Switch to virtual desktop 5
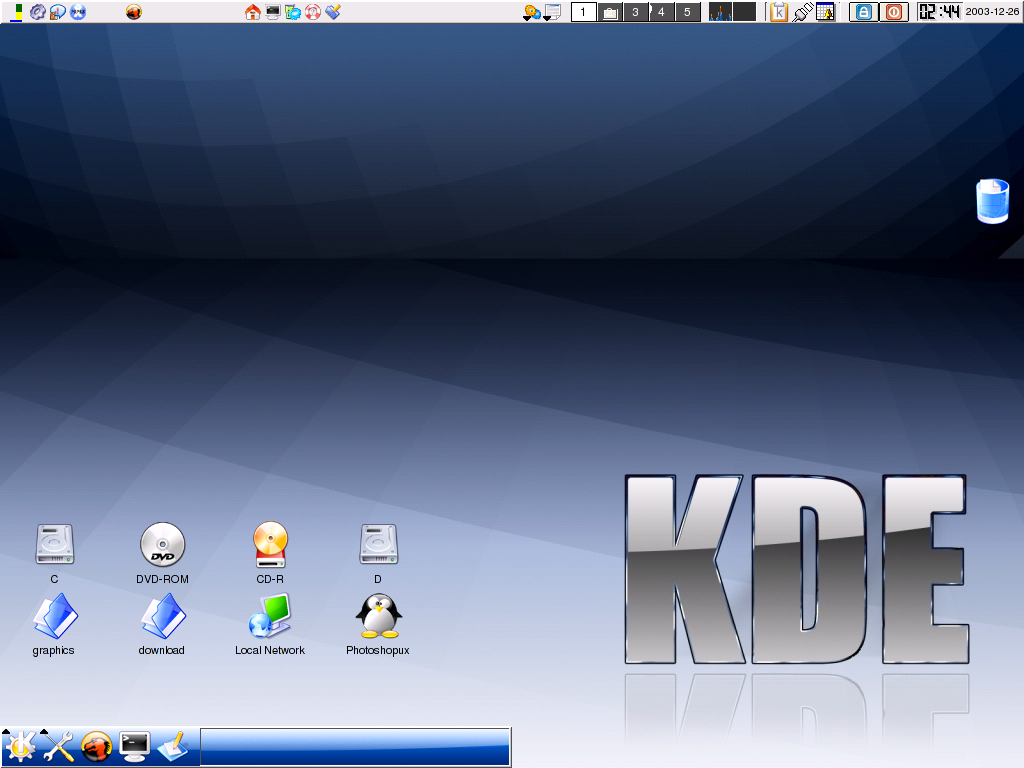The height and width of the screenshot is (768, 1024). 687,12
